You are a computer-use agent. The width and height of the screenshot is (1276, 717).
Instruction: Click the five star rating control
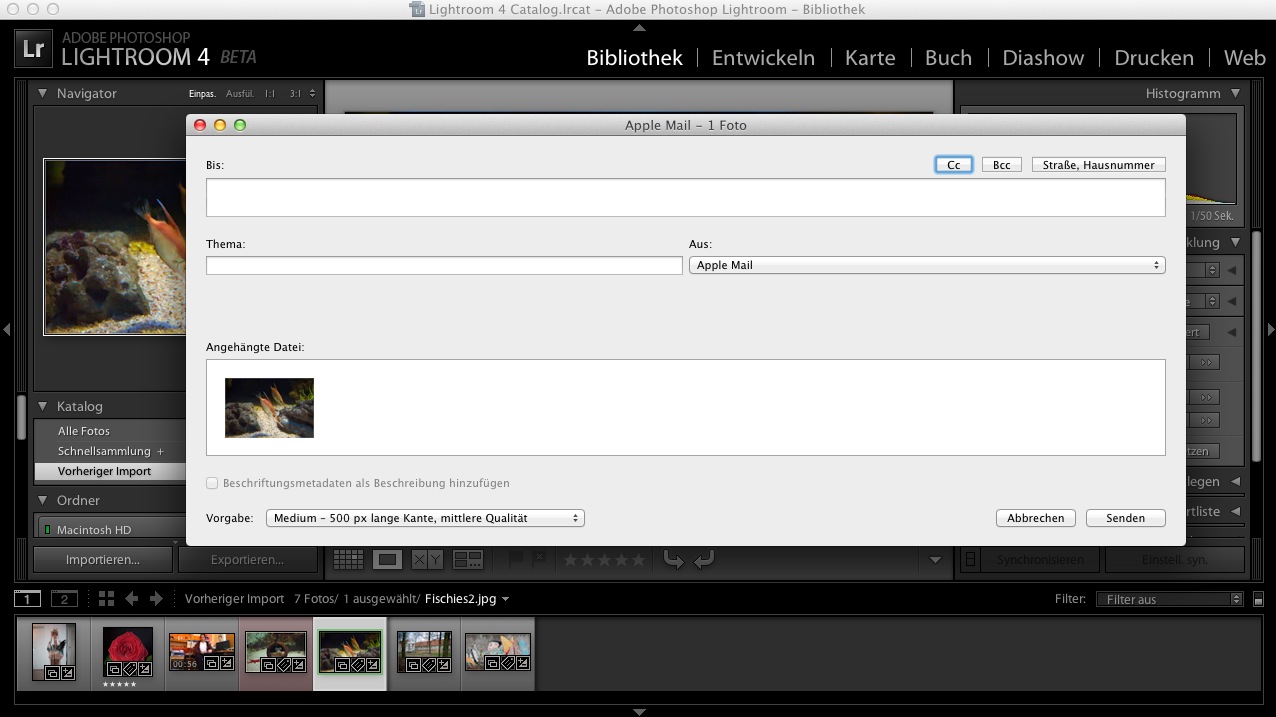tap(604, 560)
